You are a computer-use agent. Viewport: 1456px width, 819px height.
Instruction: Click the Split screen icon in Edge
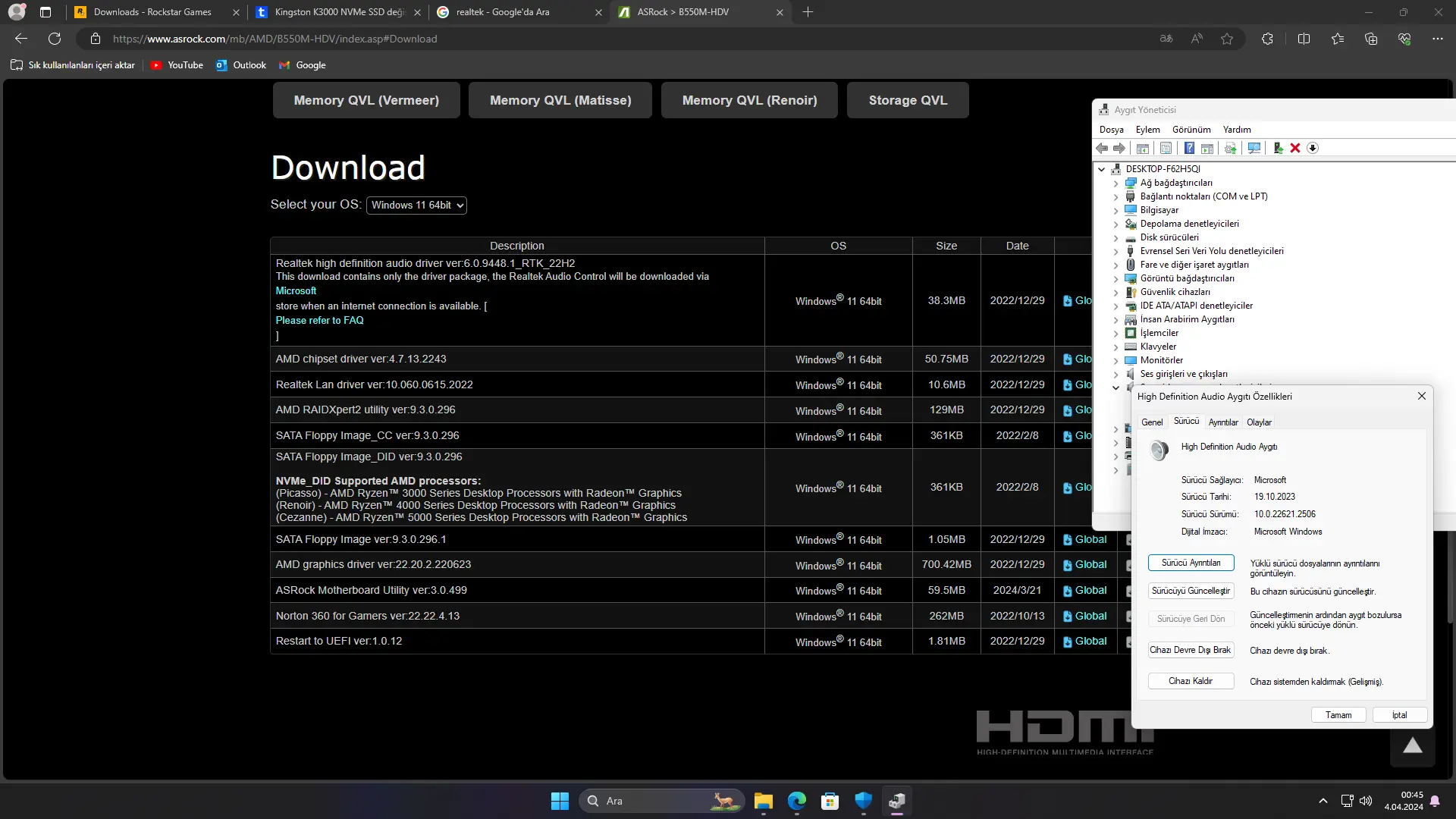pyautogui.click(x=1304, y=39)
